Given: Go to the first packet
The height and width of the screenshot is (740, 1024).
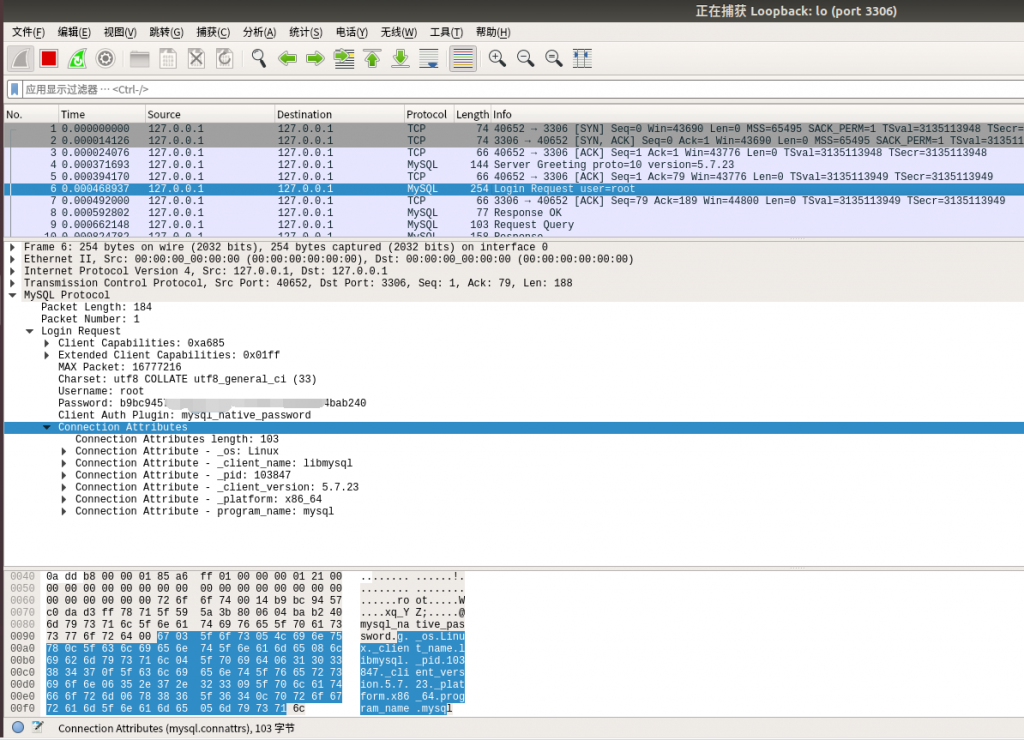Looking at the screenshot, I should pos(372,59).
